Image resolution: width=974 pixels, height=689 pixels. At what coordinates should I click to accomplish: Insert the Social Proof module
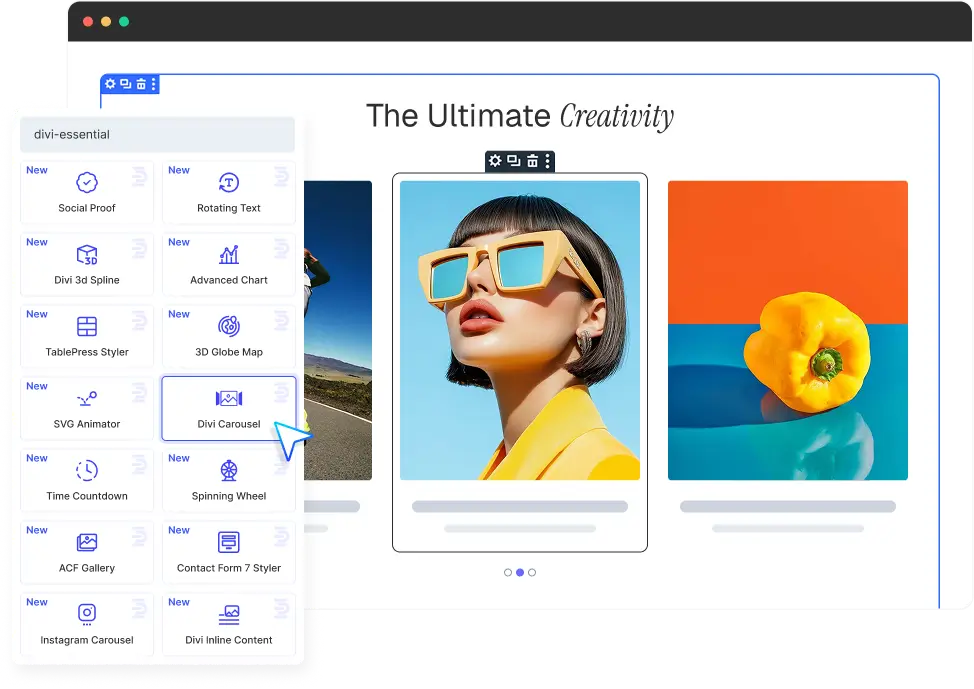pyautogui.click(x=87, y=192)
